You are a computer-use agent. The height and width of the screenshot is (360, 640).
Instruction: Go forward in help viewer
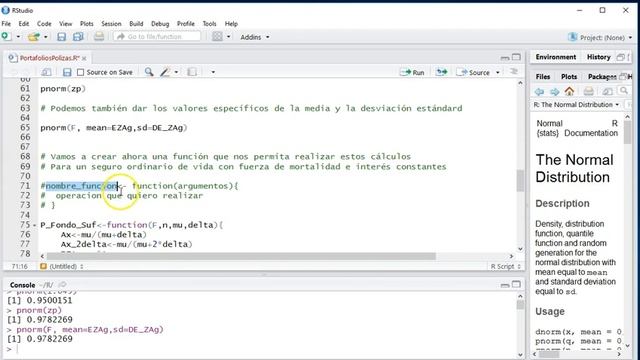[554, 91]
